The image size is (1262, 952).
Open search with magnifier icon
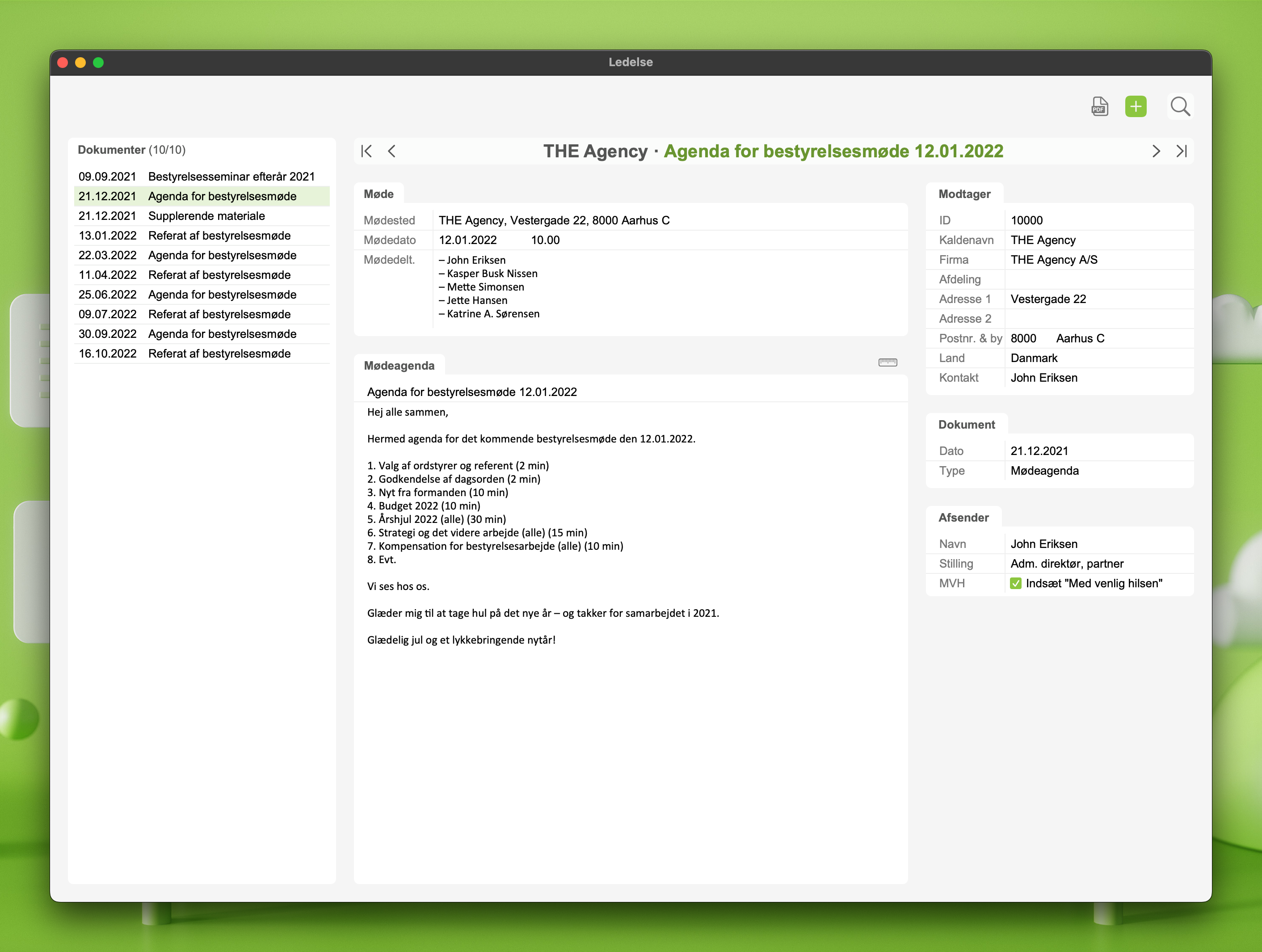pyautogui.click(x=1180, y=107)
